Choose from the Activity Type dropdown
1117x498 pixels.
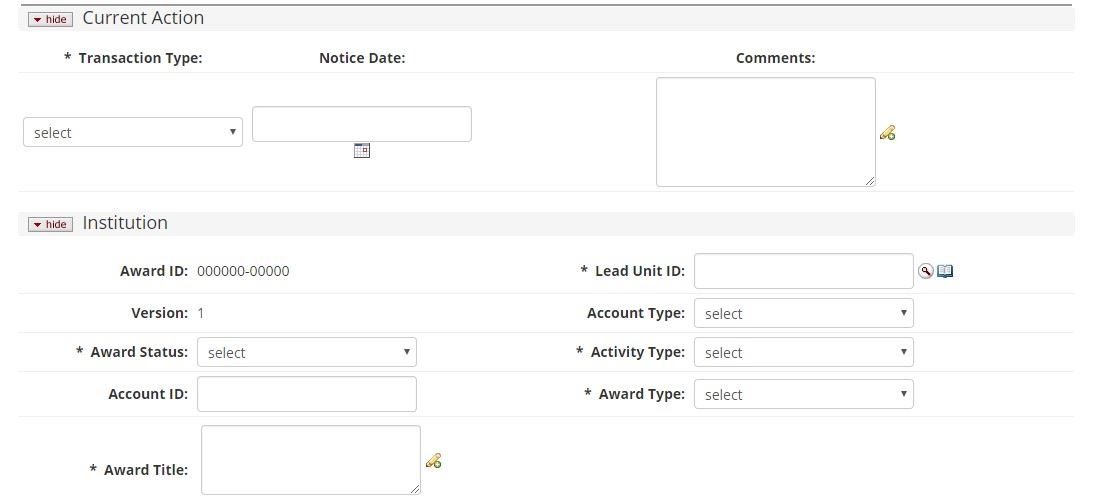click(x=803, y=352)
